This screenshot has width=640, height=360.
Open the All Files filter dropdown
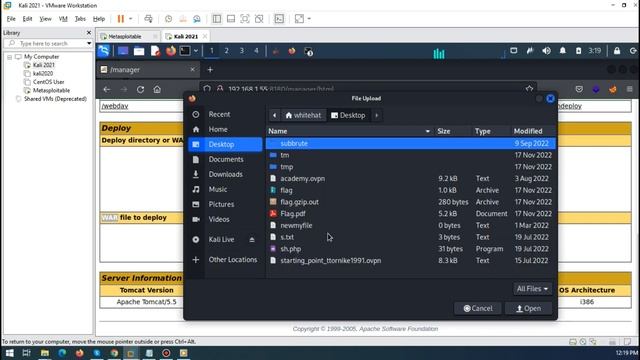(532, 289)
